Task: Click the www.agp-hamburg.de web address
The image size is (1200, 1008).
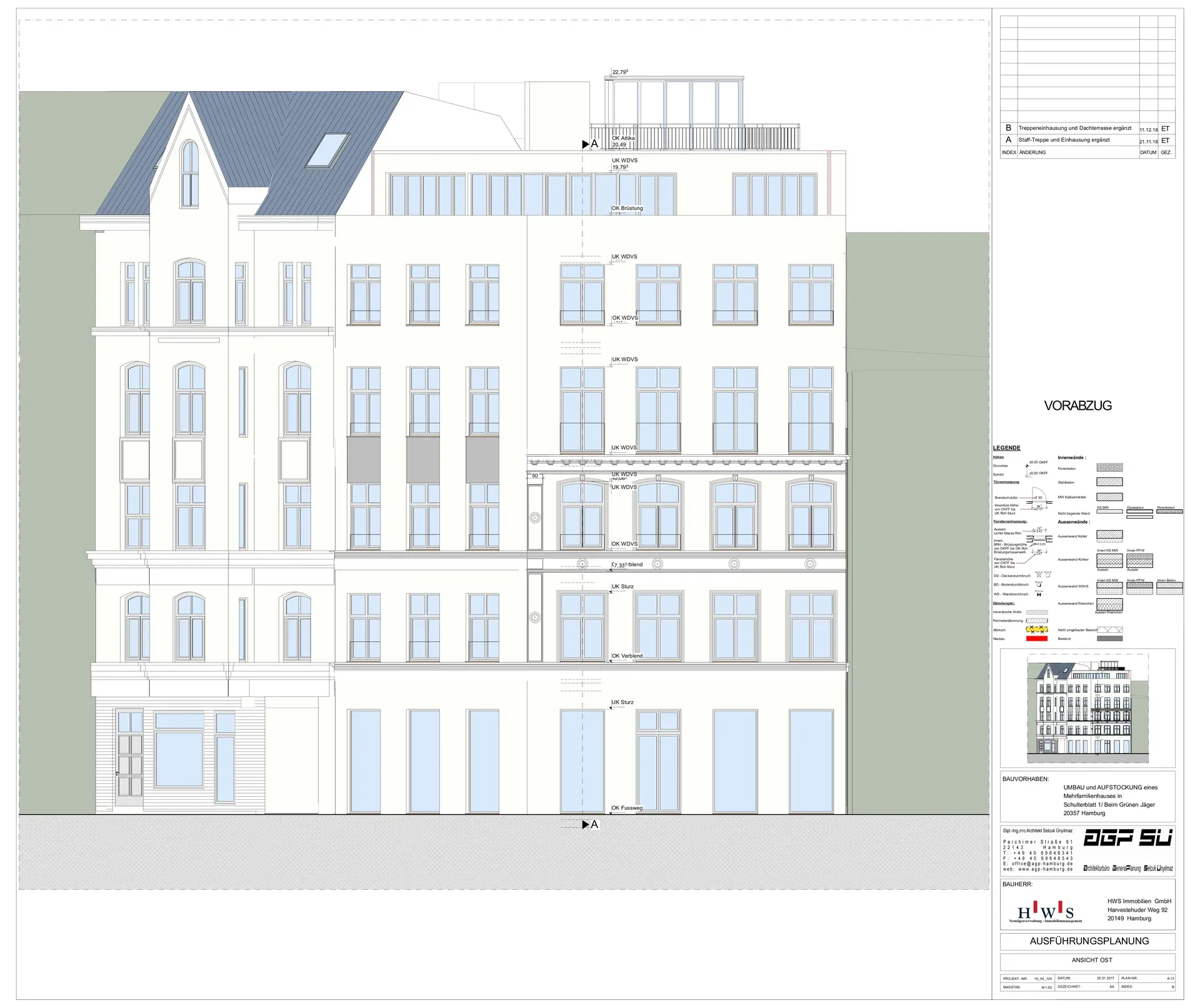Action: pyautogui.click(x=1045, y=869)
